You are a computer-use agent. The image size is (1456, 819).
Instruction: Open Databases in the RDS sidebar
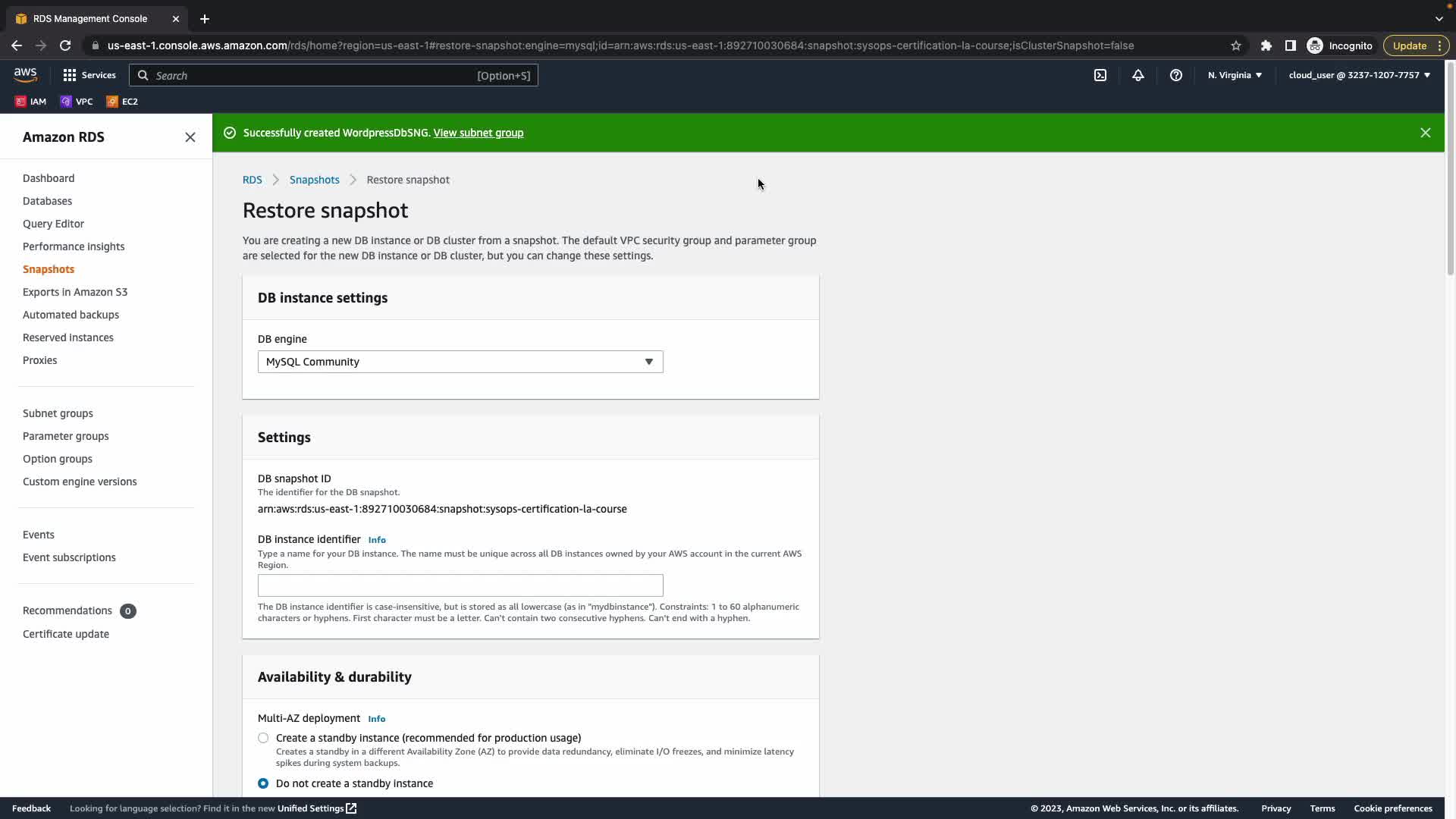pos(47,201)
